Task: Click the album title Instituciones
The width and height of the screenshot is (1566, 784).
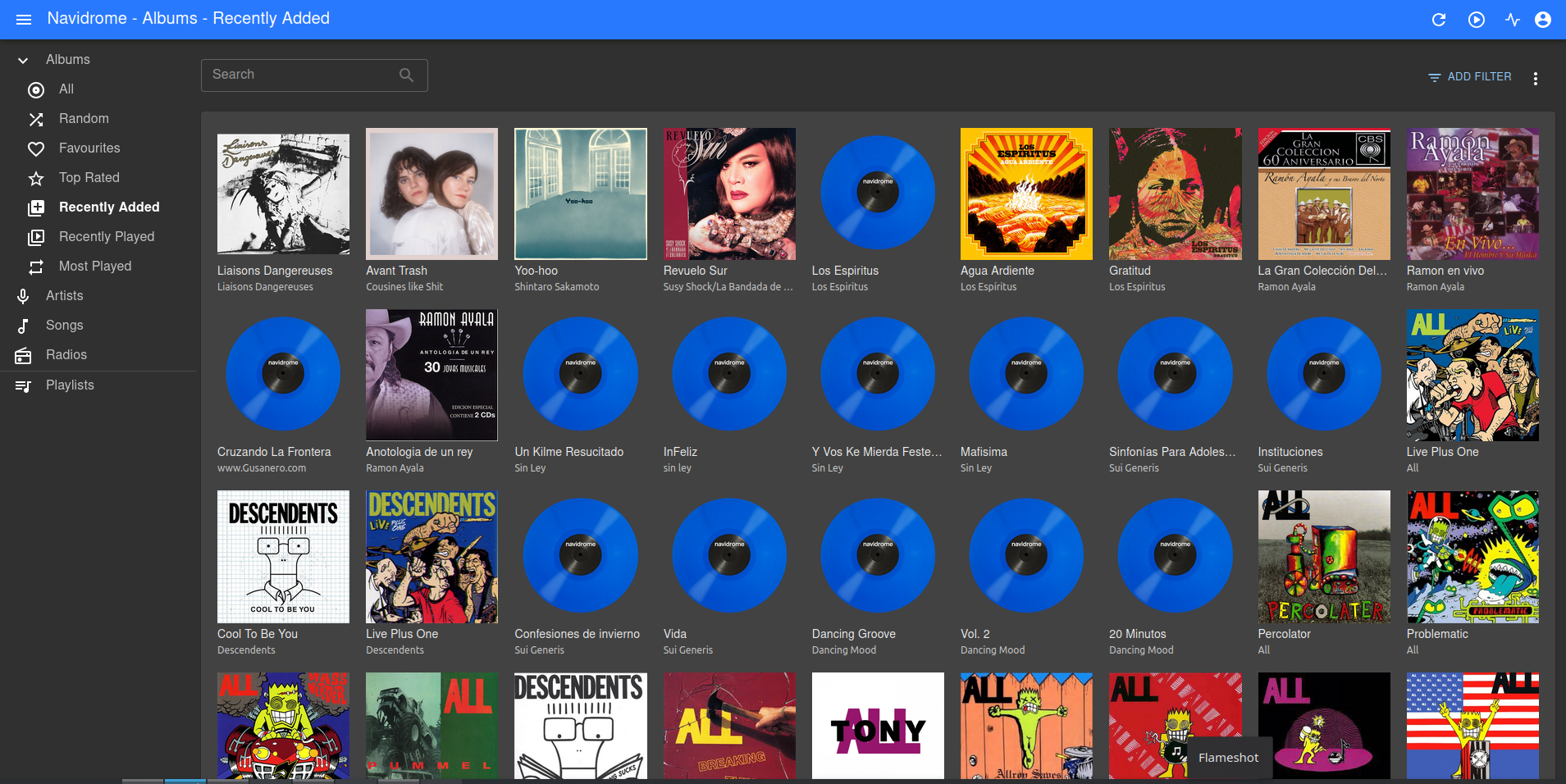Action: point(1290,452)
